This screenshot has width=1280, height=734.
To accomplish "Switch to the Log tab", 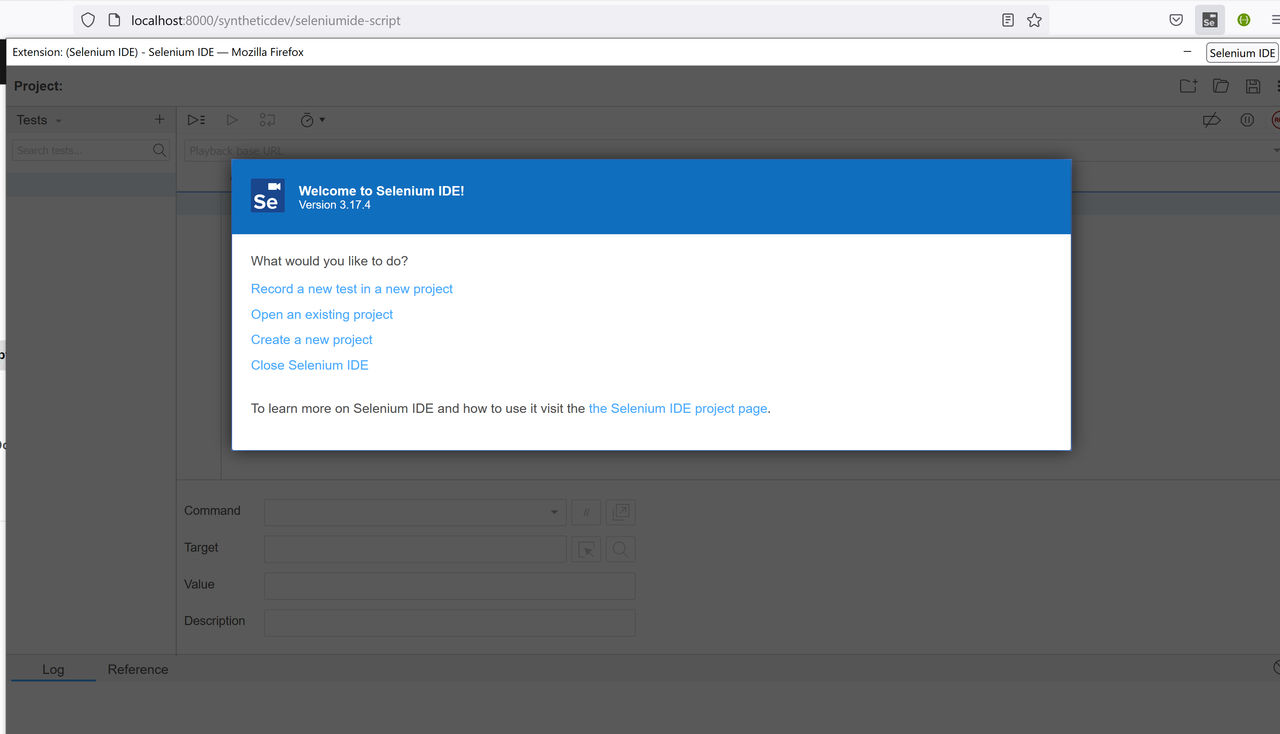I will 53,670.
